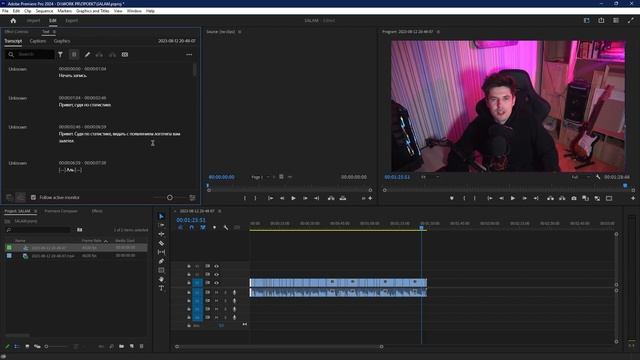Toggle eye visibility of track containing video clip

click(216, 282)
